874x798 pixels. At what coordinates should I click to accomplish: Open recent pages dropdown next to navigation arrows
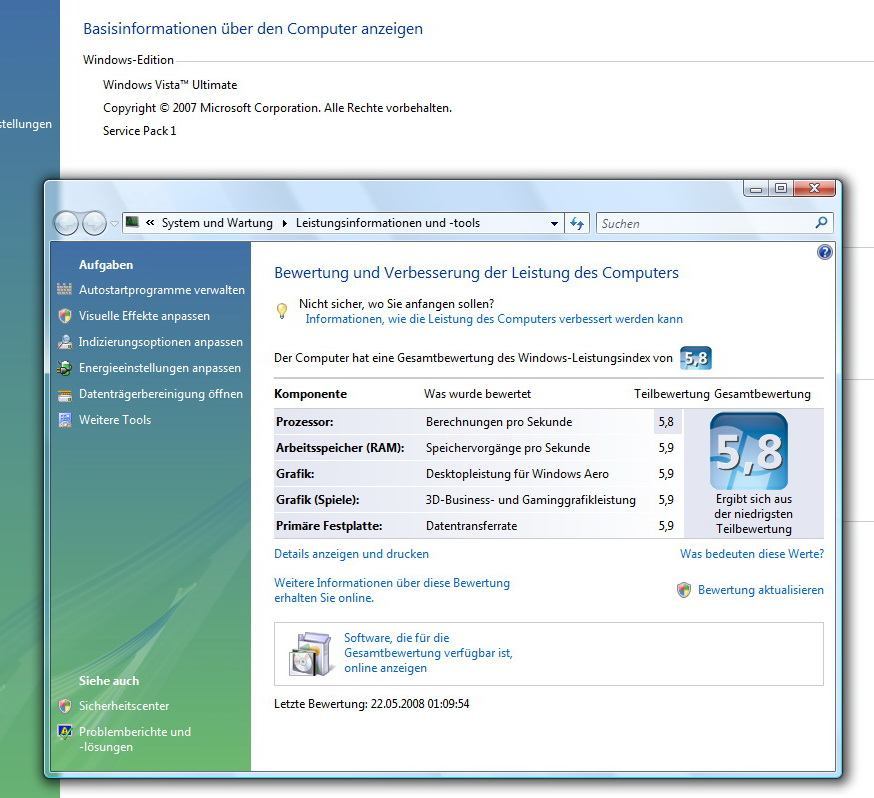(114, 223)
